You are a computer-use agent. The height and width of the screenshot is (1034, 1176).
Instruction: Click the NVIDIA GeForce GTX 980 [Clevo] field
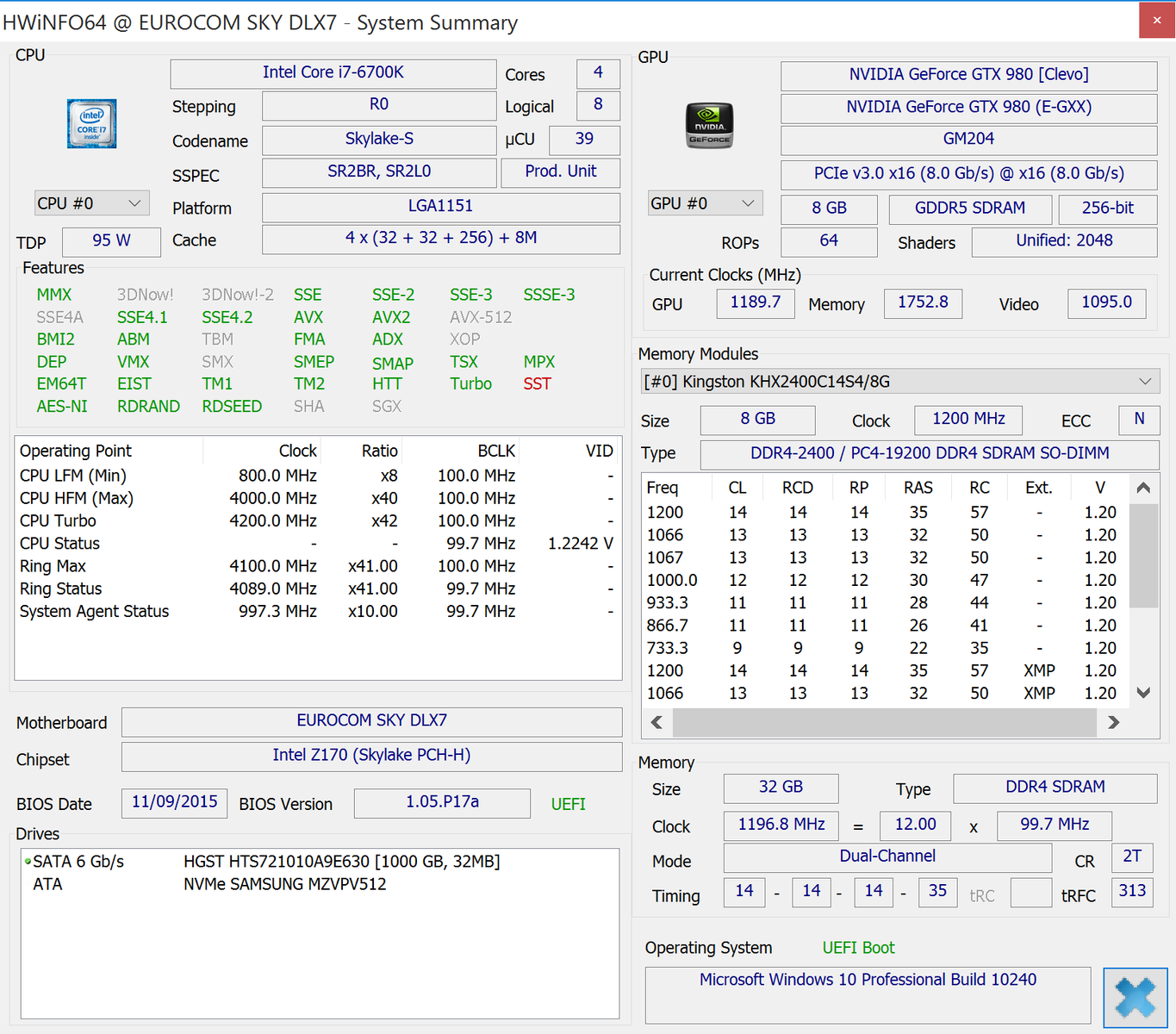click(x=968, y=75)
